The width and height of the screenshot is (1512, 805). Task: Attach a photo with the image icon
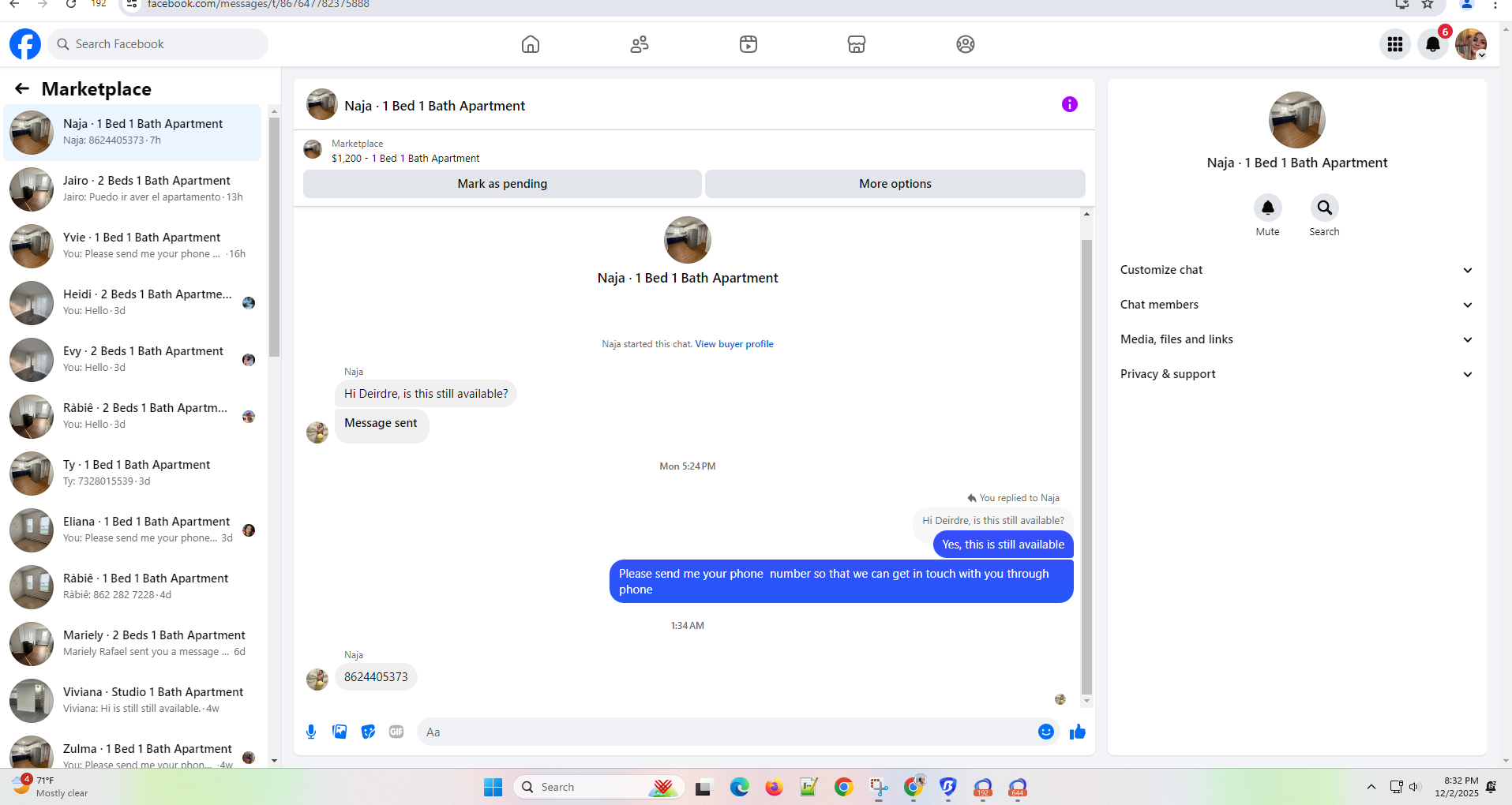tap(340, 732)
